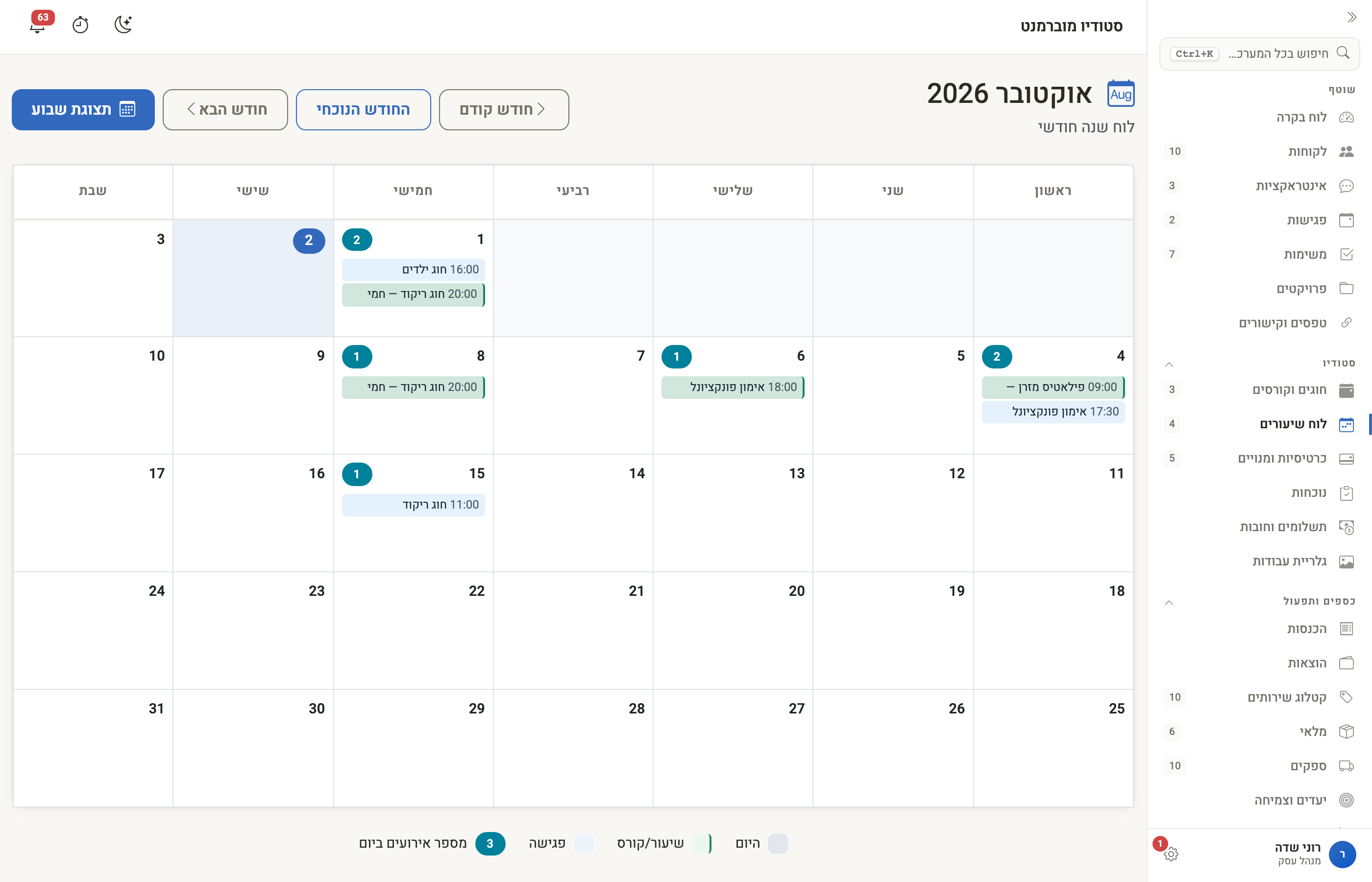The height and width of the screenshot is (882, 1372).
Task: Open כרטיסיות ומנויים in the sidebar
Action: pos(1259,459)
